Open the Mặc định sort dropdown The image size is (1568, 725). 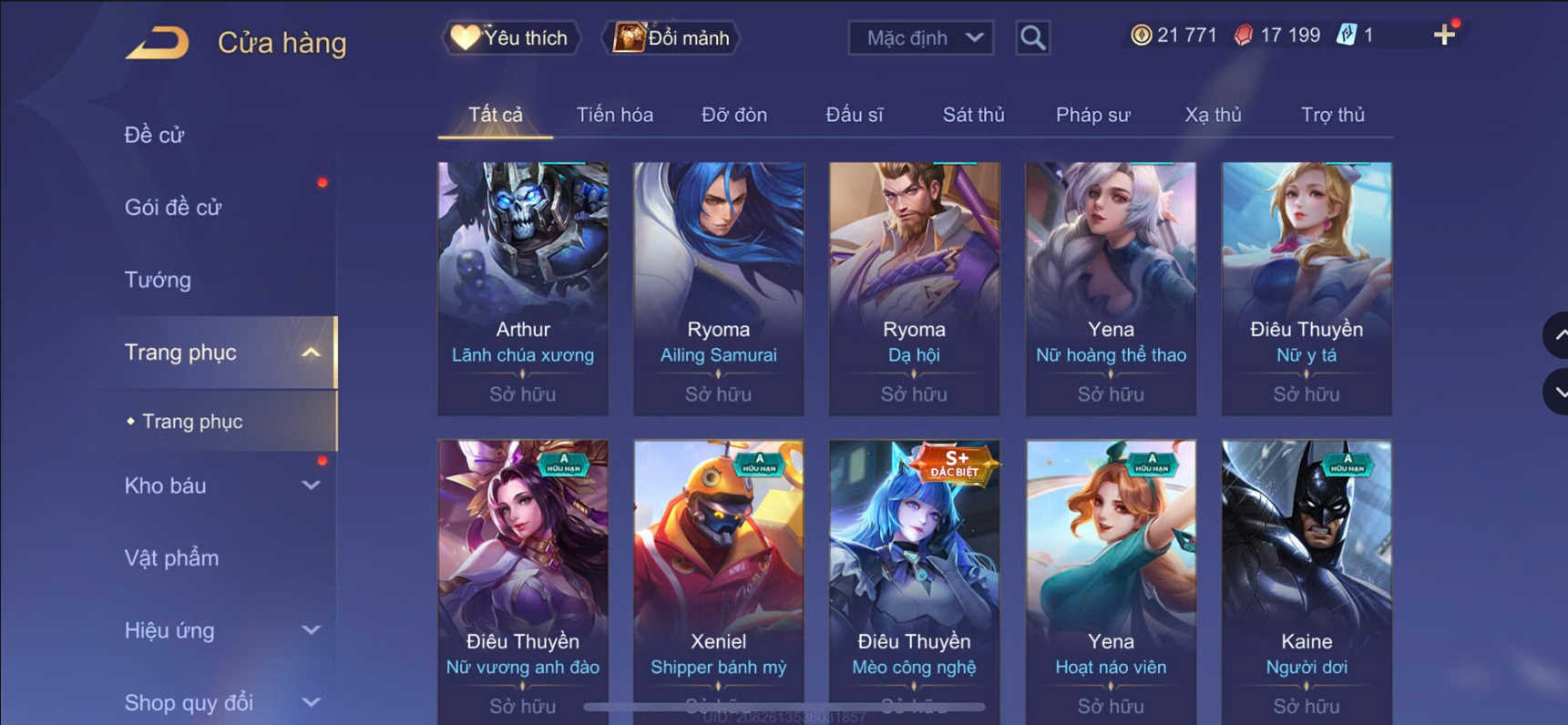pos(921,38)
